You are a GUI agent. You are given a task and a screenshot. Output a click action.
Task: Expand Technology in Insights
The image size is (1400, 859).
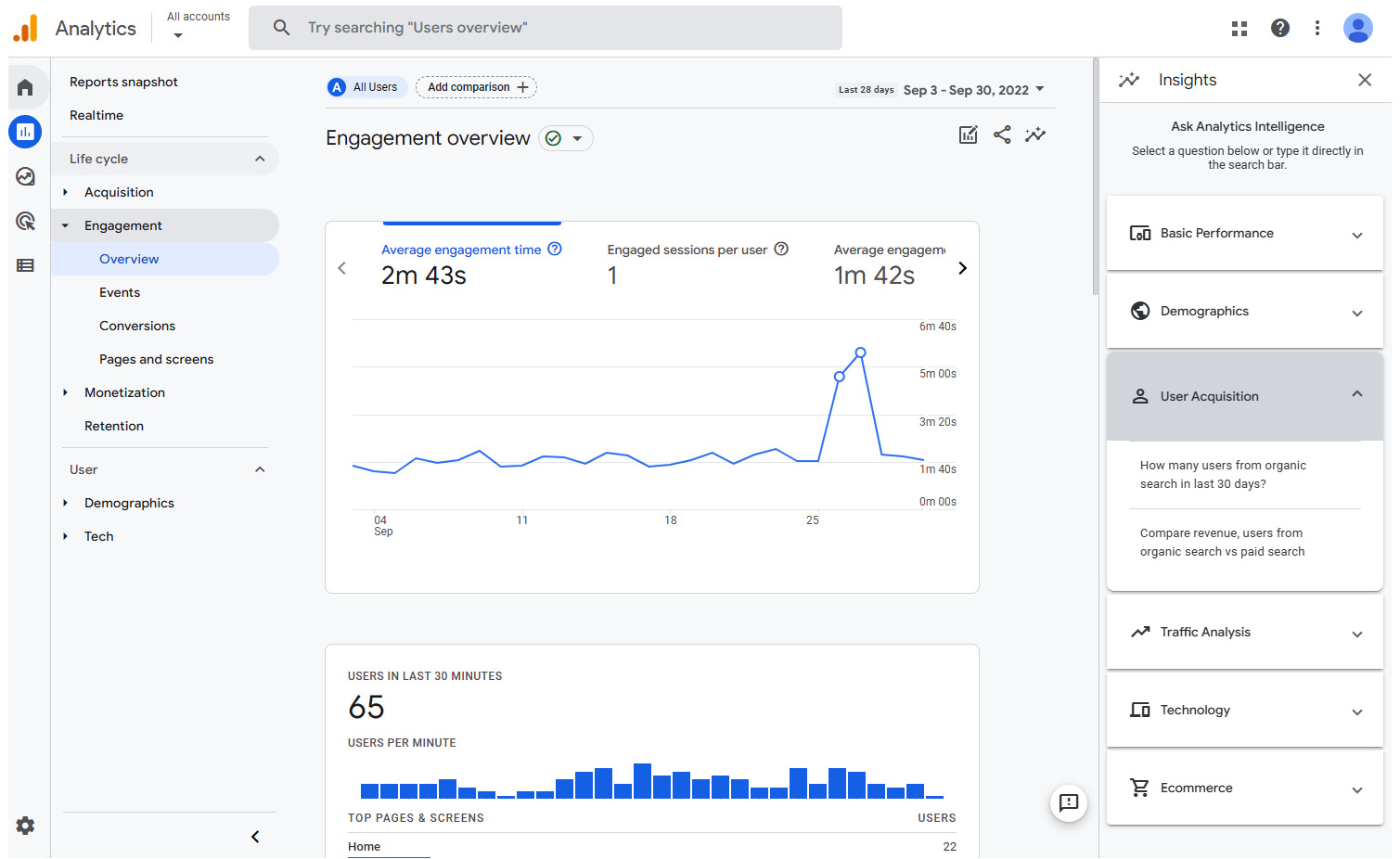pos(1244,711)
